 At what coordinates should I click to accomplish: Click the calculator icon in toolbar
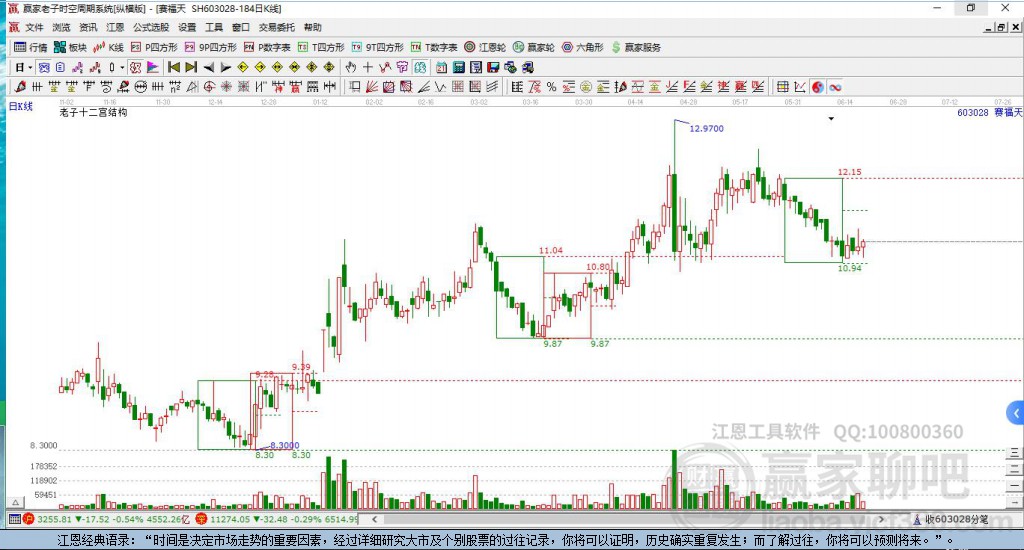click(x=458, y=67)
